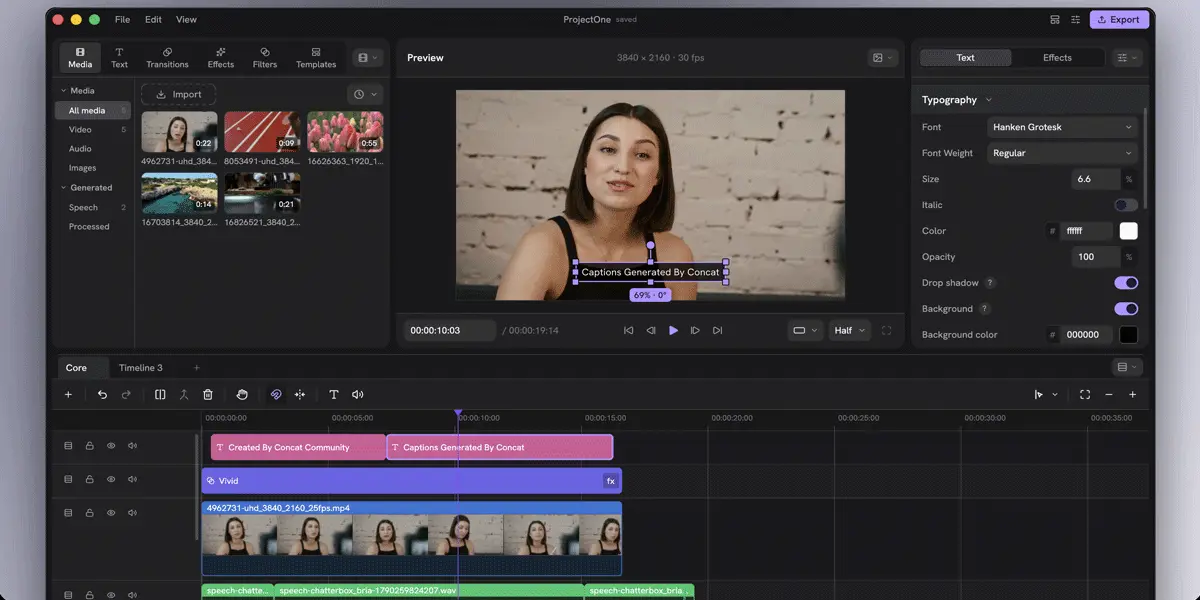The width and height of the screenshot is (1200, 600).
Task: Switch to the Effects tab in the properties panel
Action: (1057, 58)
